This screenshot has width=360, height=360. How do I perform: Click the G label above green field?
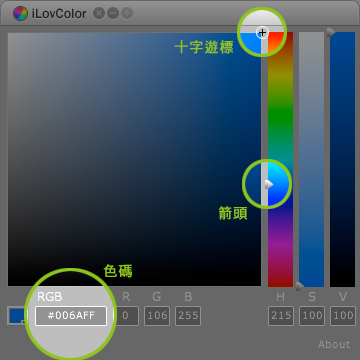point(157,297)
